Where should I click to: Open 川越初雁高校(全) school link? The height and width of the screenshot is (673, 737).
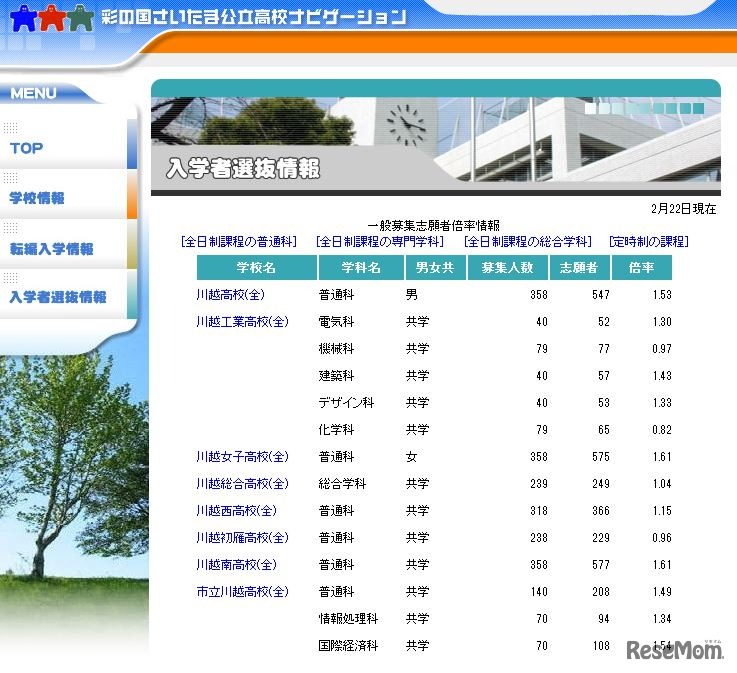(x=242, y=538)
